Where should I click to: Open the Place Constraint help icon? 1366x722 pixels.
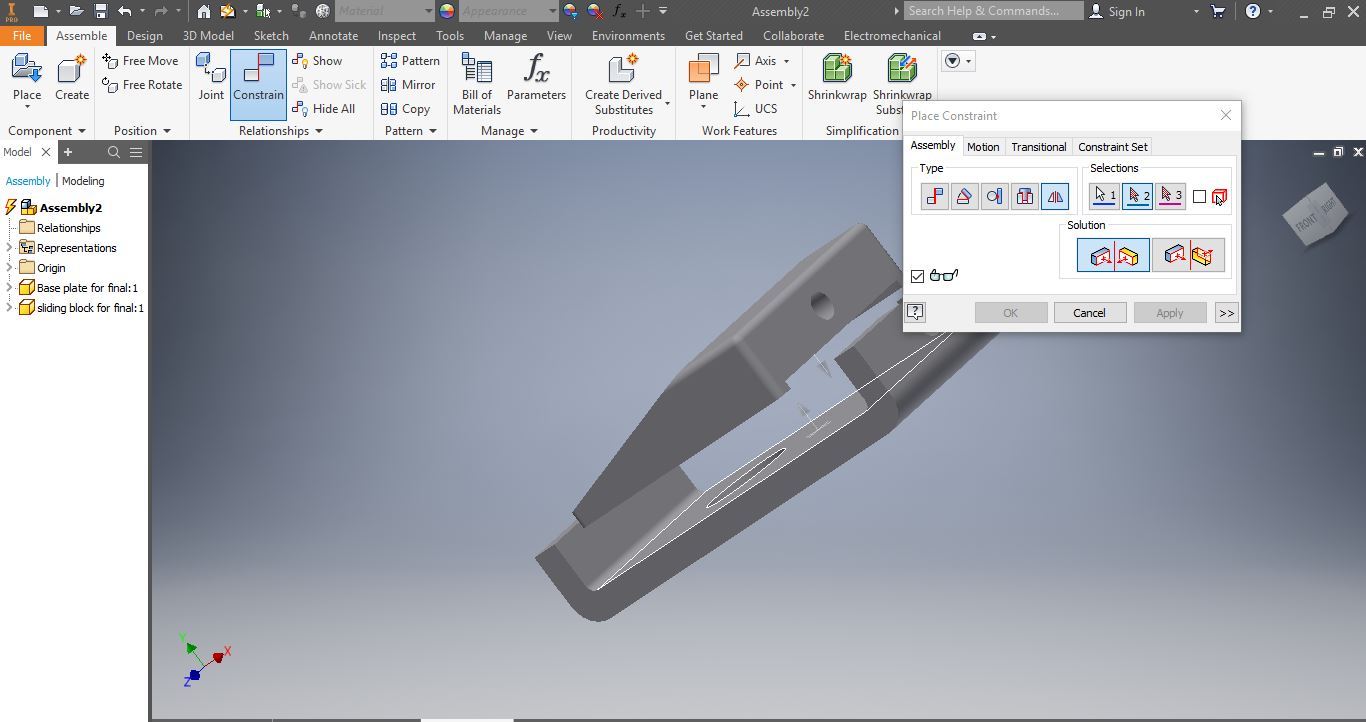coord(915,312)
